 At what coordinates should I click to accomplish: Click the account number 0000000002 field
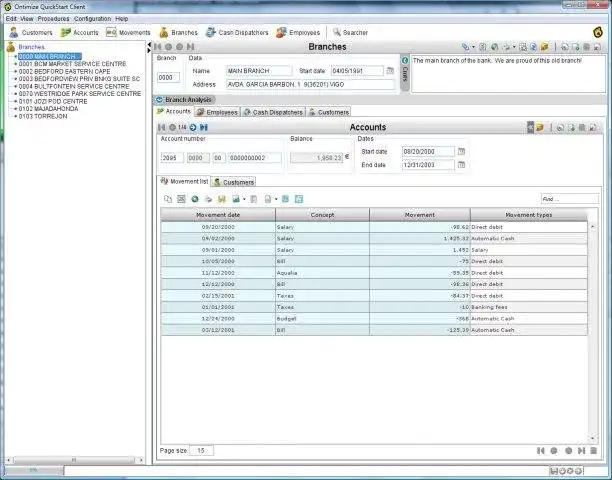pos(254,158)
